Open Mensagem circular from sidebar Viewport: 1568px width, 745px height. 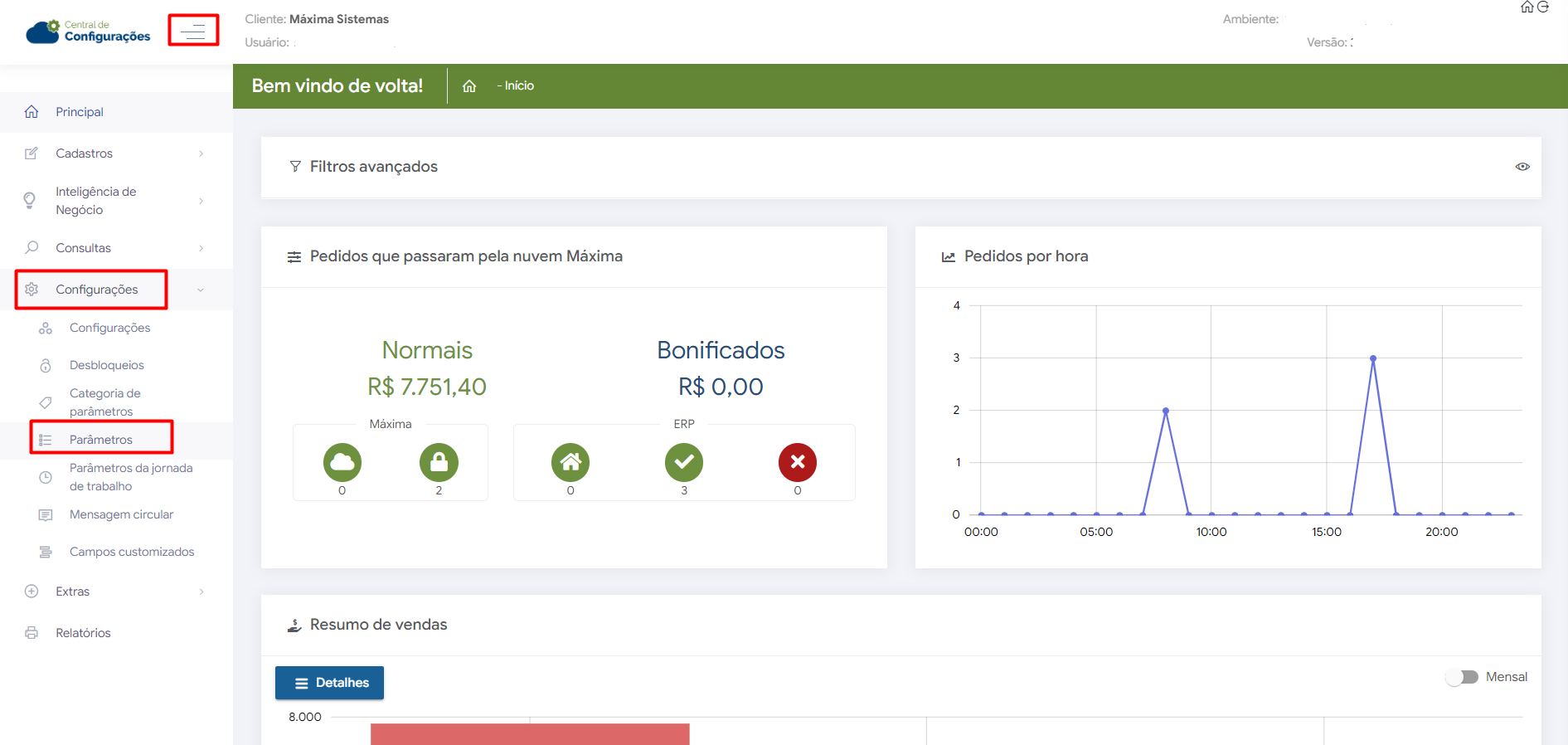click(x=121, y=514)
